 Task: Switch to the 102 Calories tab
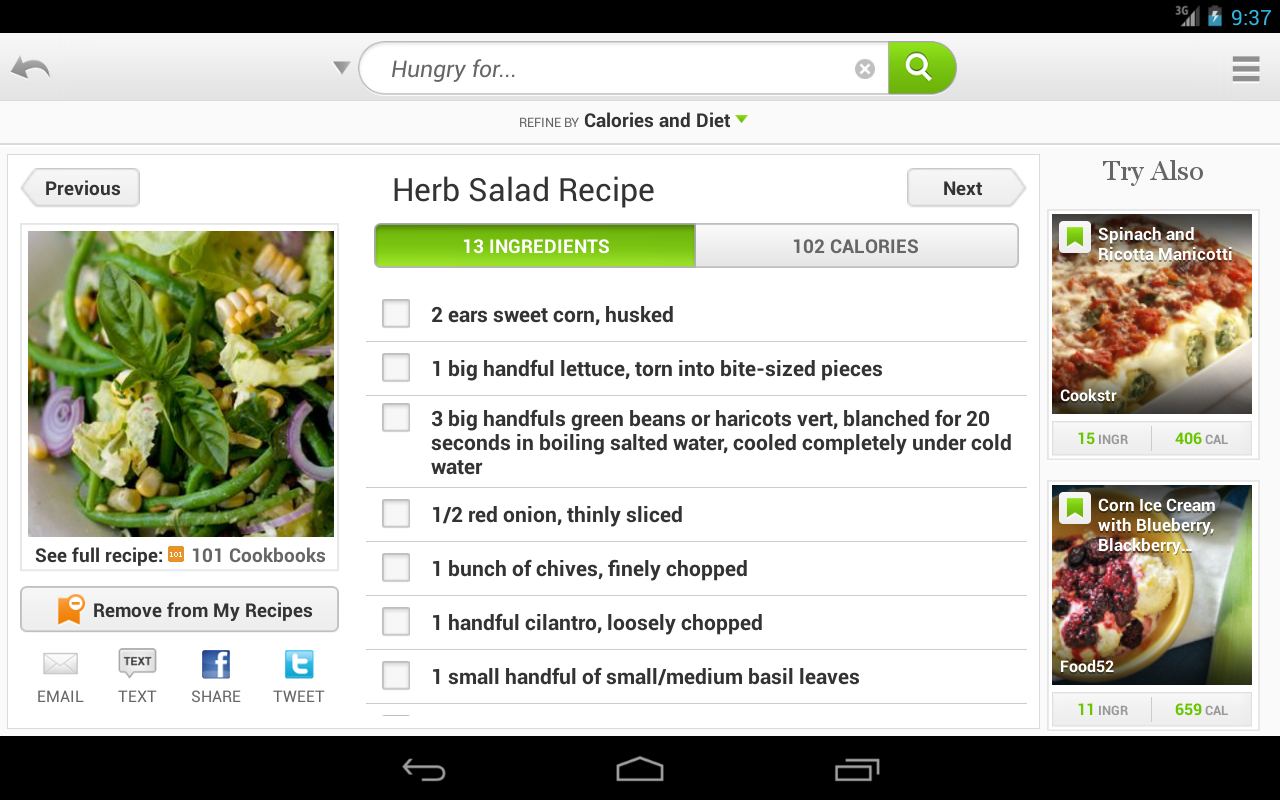[857, 245]
